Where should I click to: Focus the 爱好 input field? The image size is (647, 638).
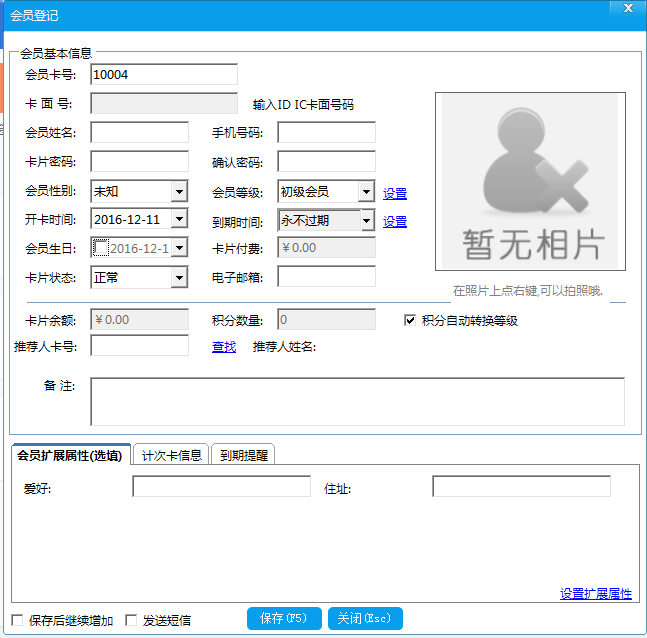coord(221,486)
